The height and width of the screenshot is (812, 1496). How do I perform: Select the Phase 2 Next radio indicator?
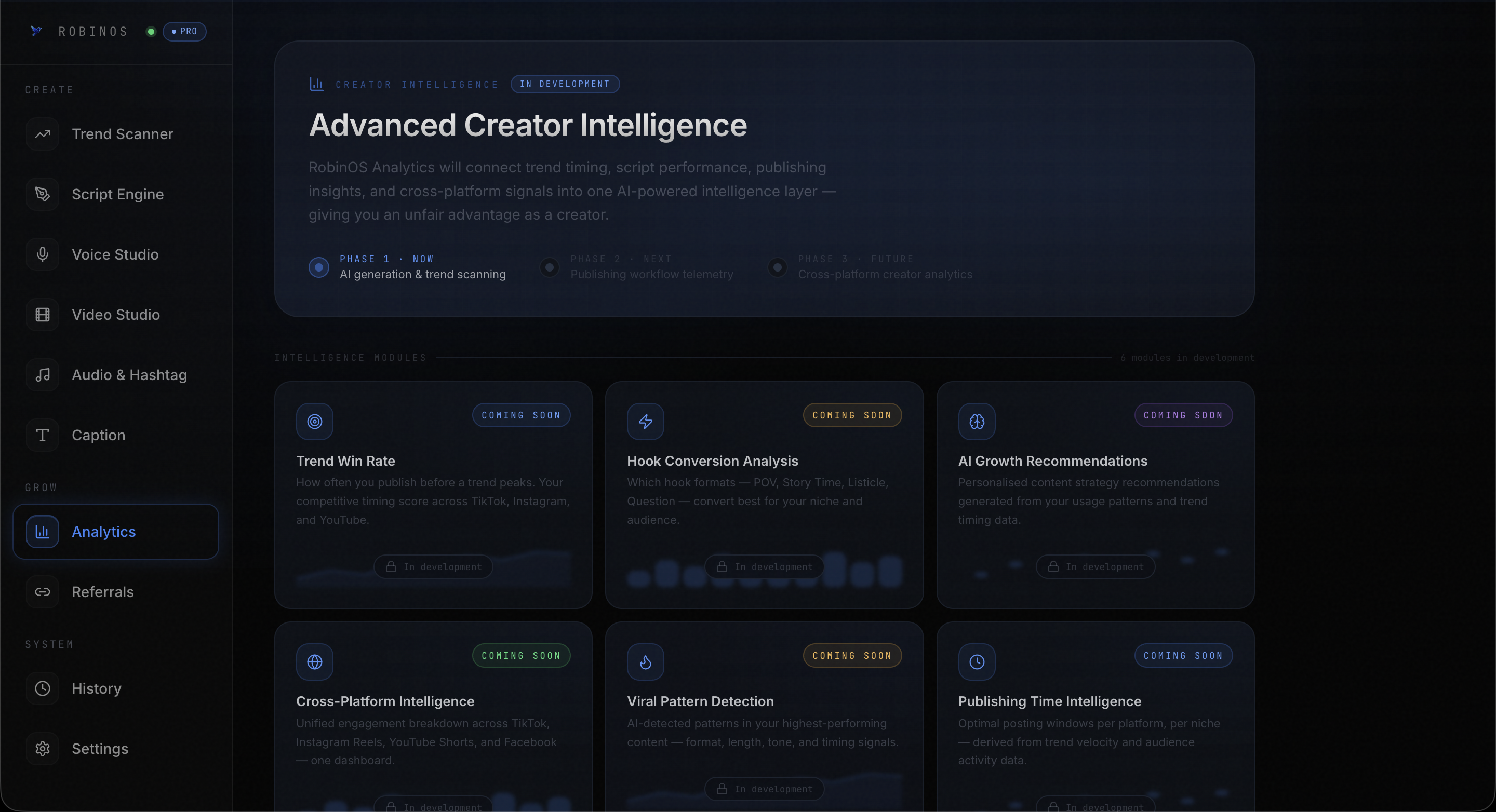tap(550, 267)
